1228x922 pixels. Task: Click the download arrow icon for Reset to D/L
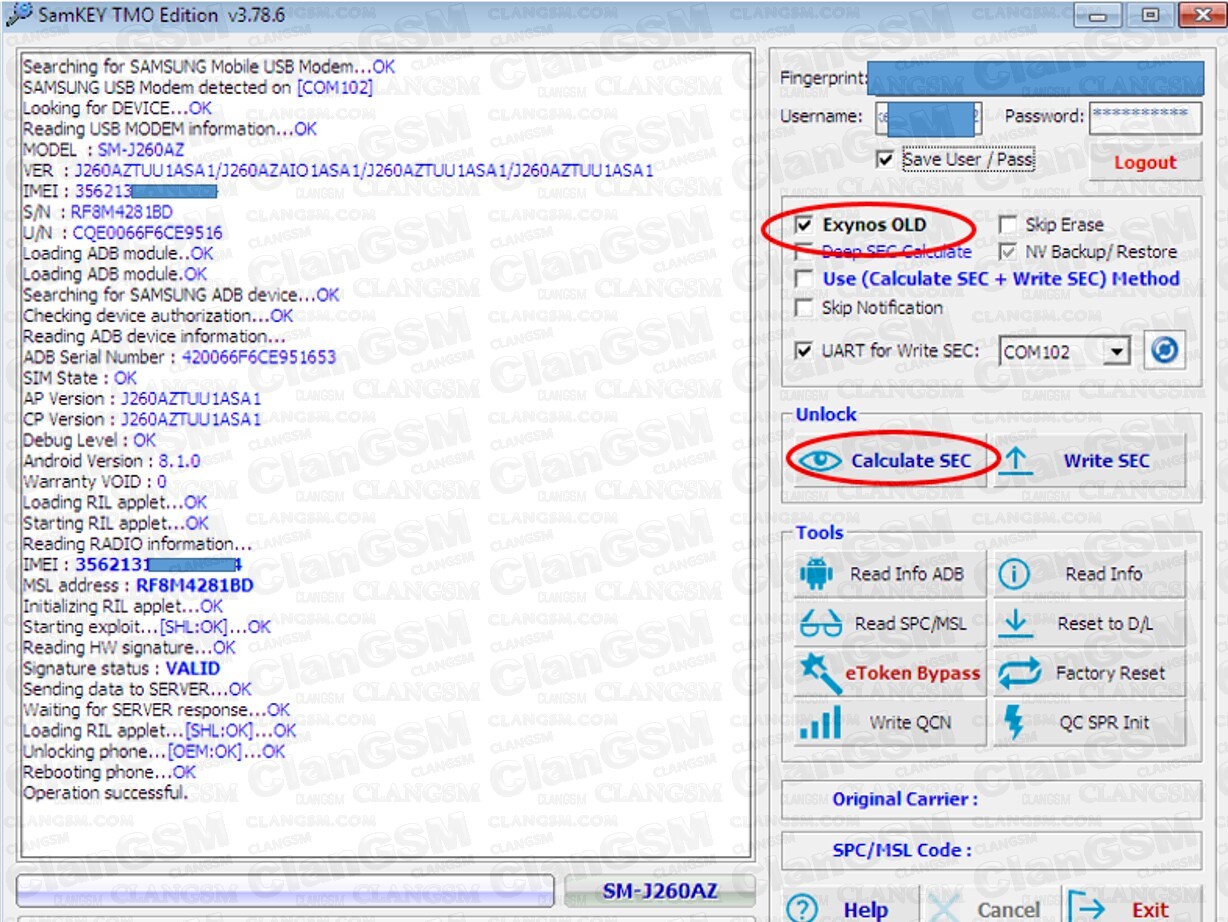pyautogui.click(x=1016, y=624)
